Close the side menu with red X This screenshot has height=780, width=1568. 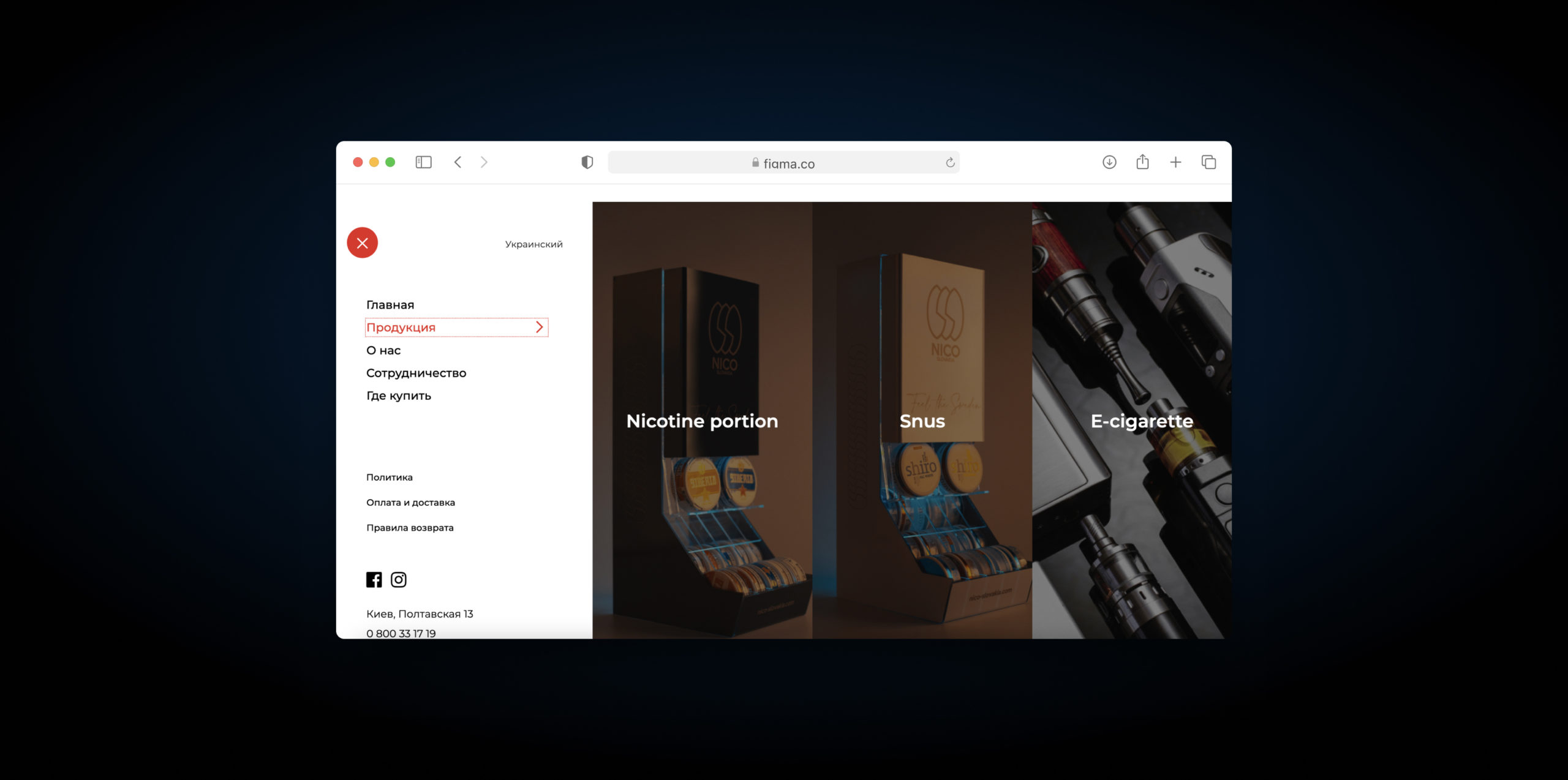pyautogui.click(x=362, y=243)
